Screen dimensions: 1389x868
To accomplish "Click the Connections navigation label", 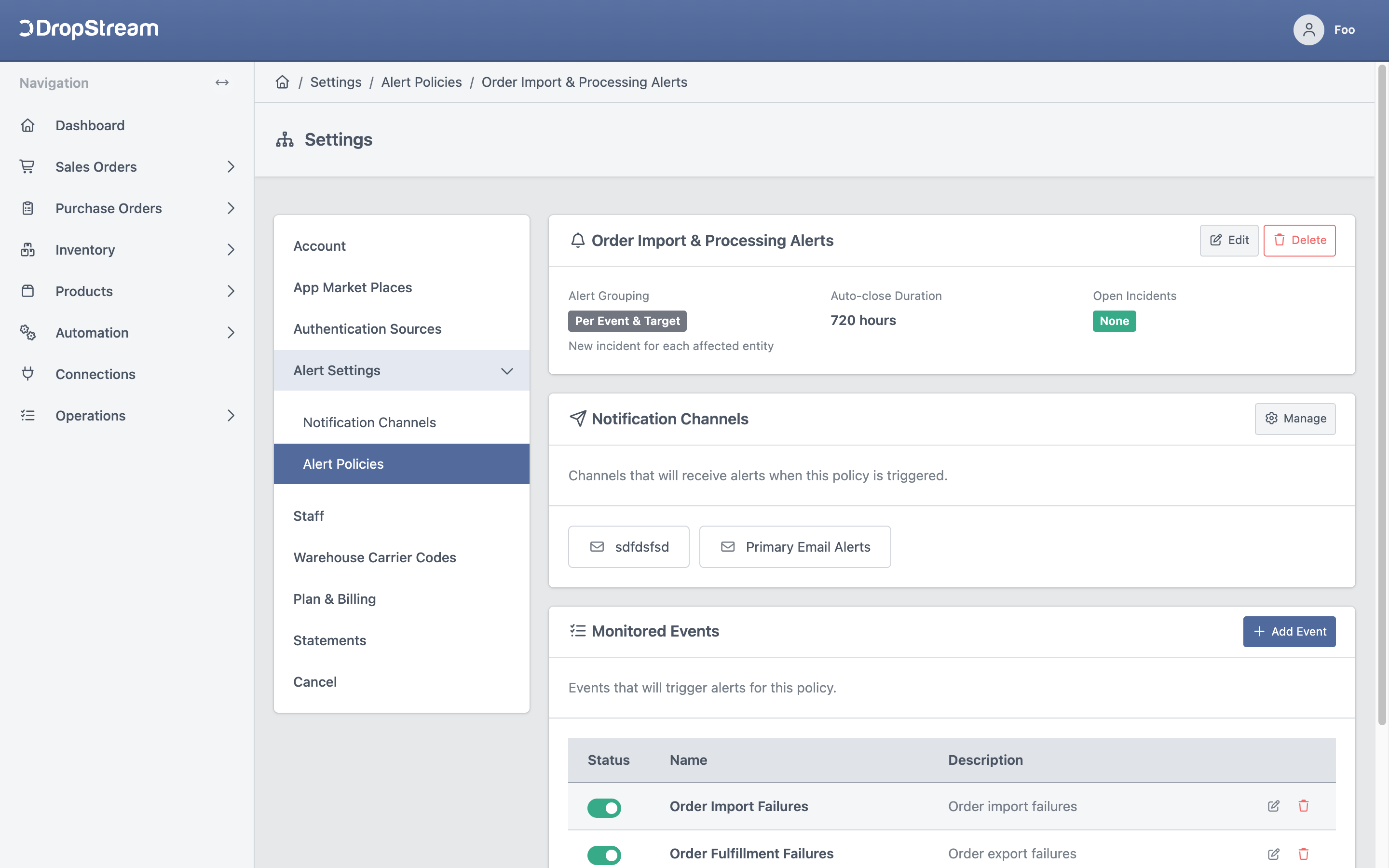I will pos(95,374).
